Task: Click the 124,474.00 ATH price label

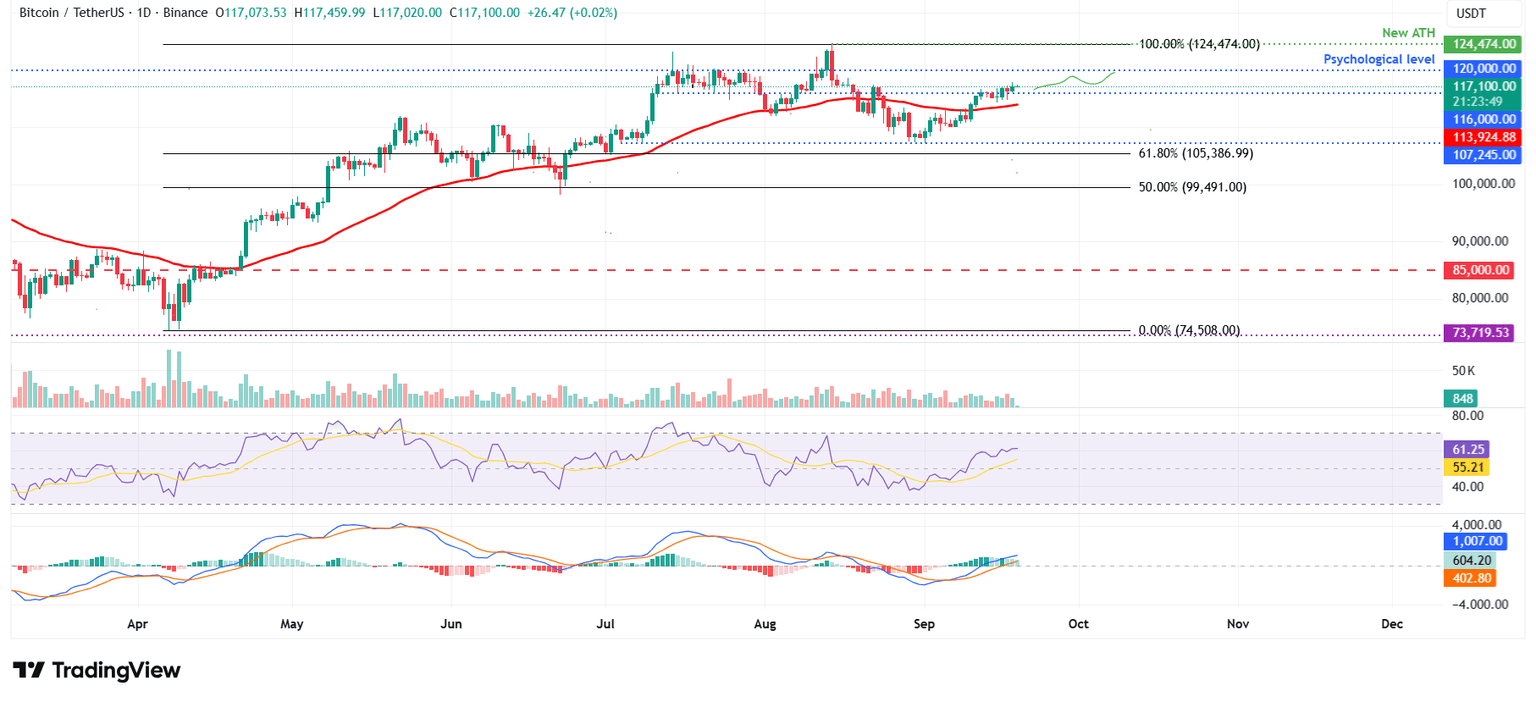Action: [x=1484, y=43]
